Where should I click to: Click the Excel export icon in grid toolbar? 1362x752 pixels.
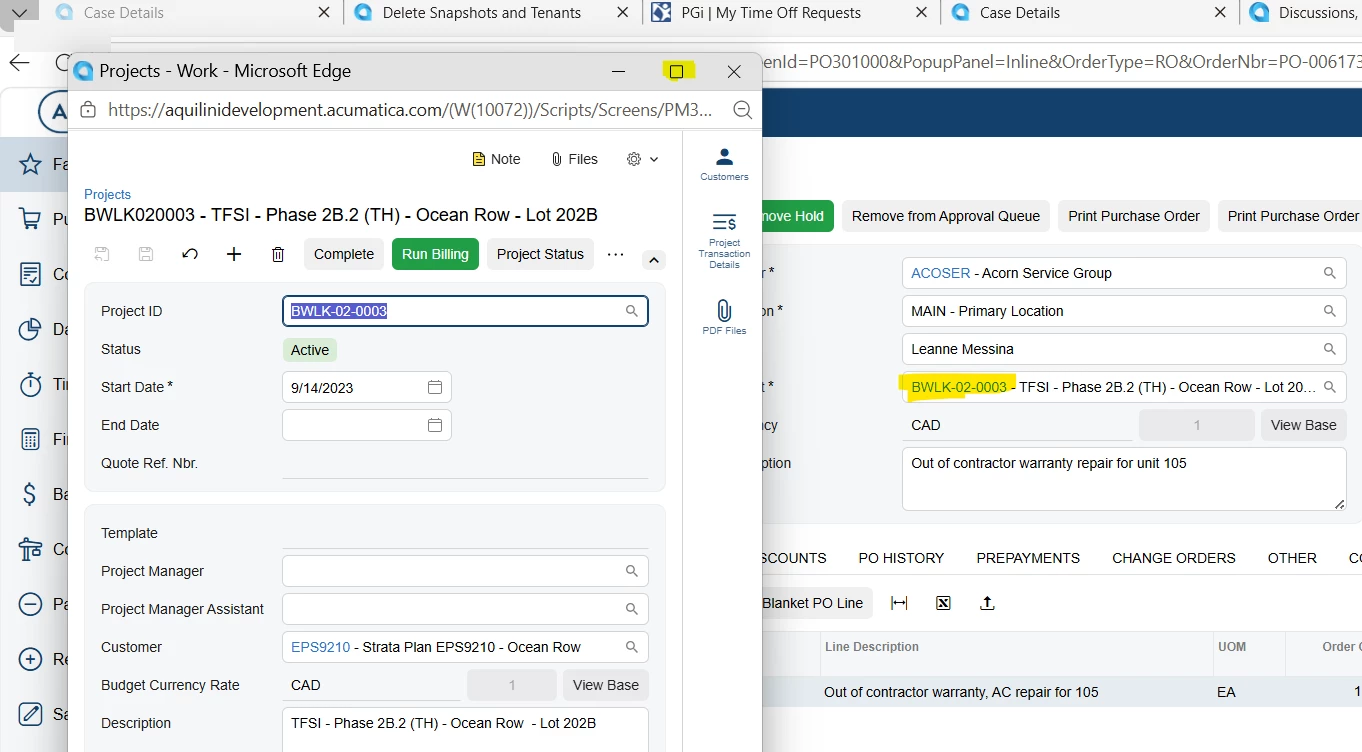(x=943, y=603)
